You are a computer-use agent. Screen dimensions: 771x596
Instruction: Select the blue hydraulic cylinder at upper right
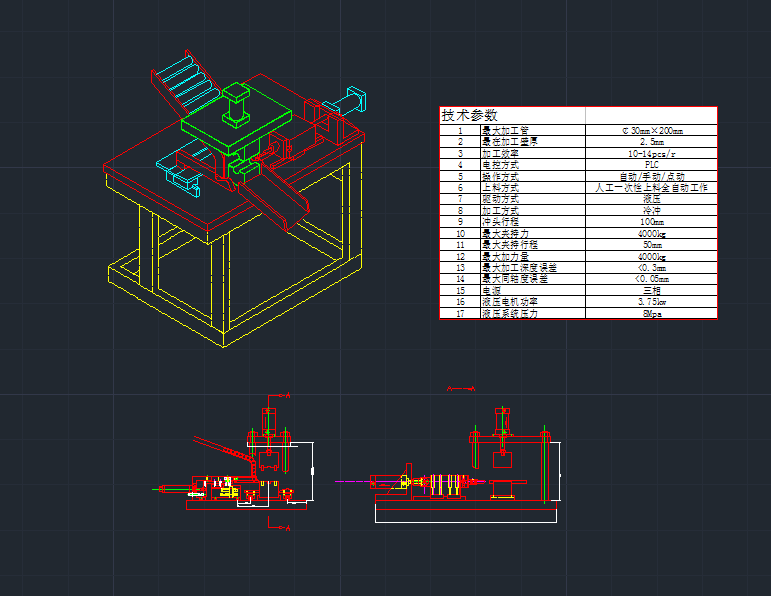(x=352, y=98)
